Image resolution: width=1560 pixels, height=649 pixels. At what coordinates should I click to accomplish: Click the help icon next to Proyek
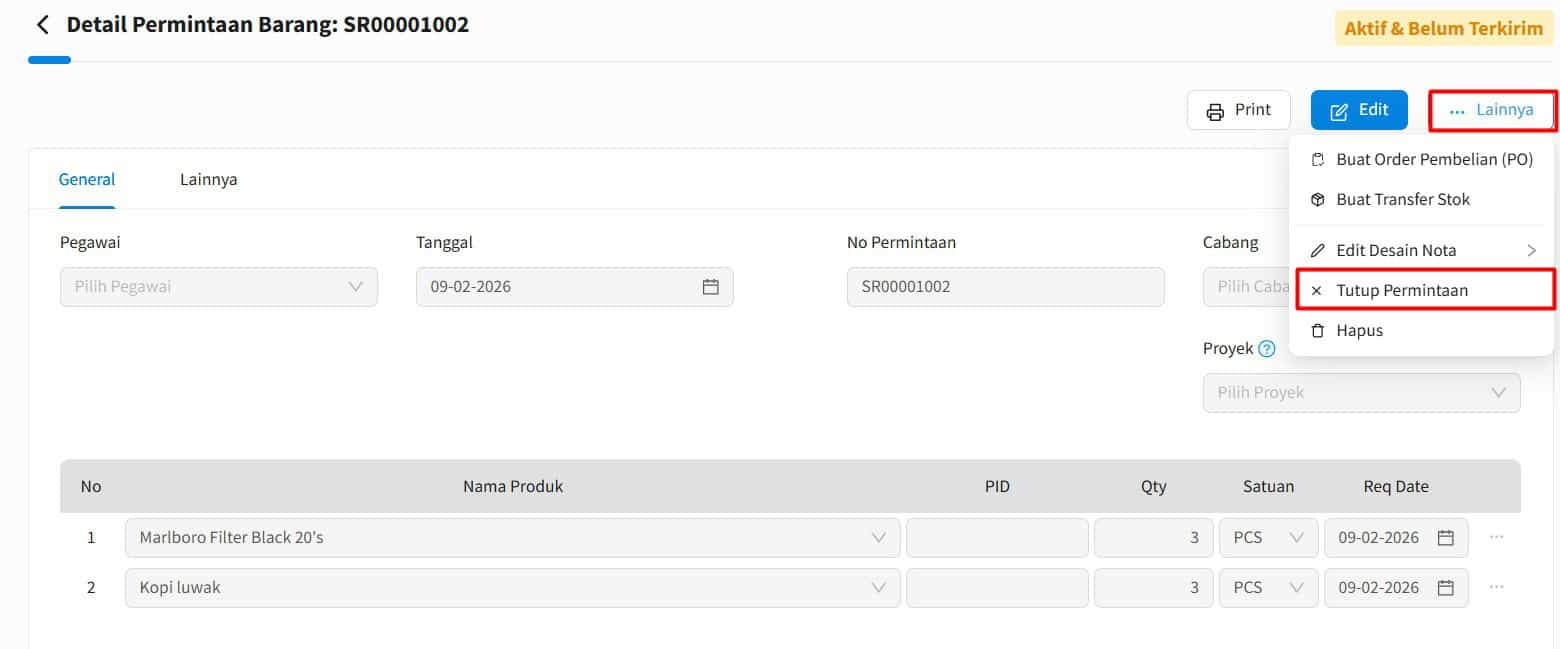1267,349
